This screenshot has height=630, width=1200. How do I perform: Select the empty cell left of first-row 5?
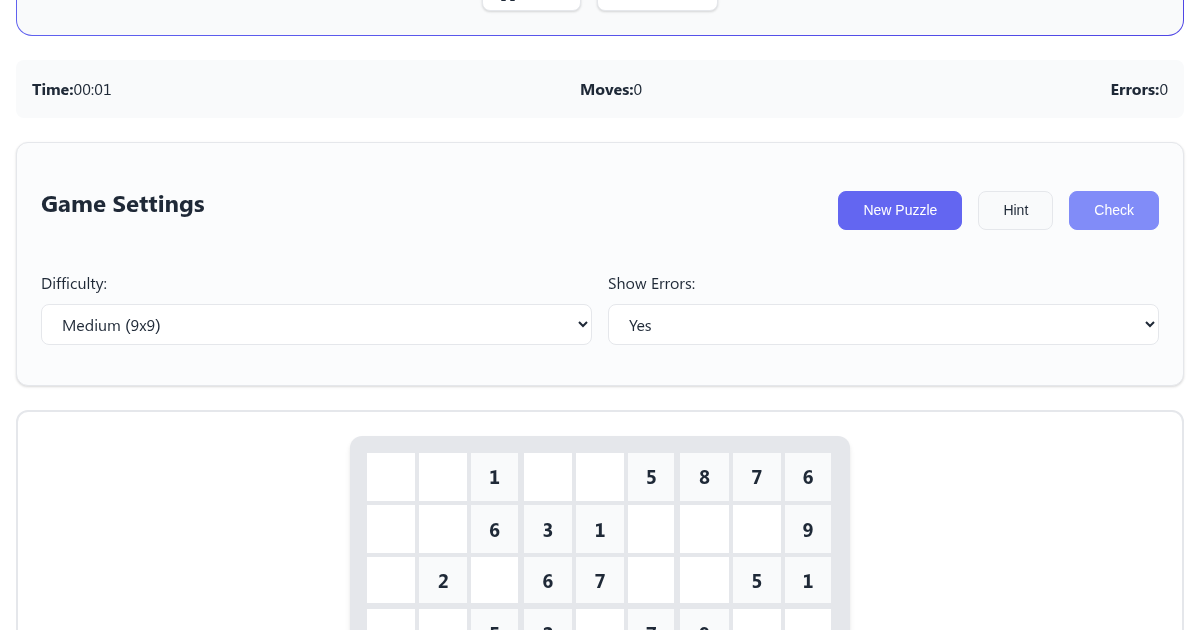[x=600, y=477]
